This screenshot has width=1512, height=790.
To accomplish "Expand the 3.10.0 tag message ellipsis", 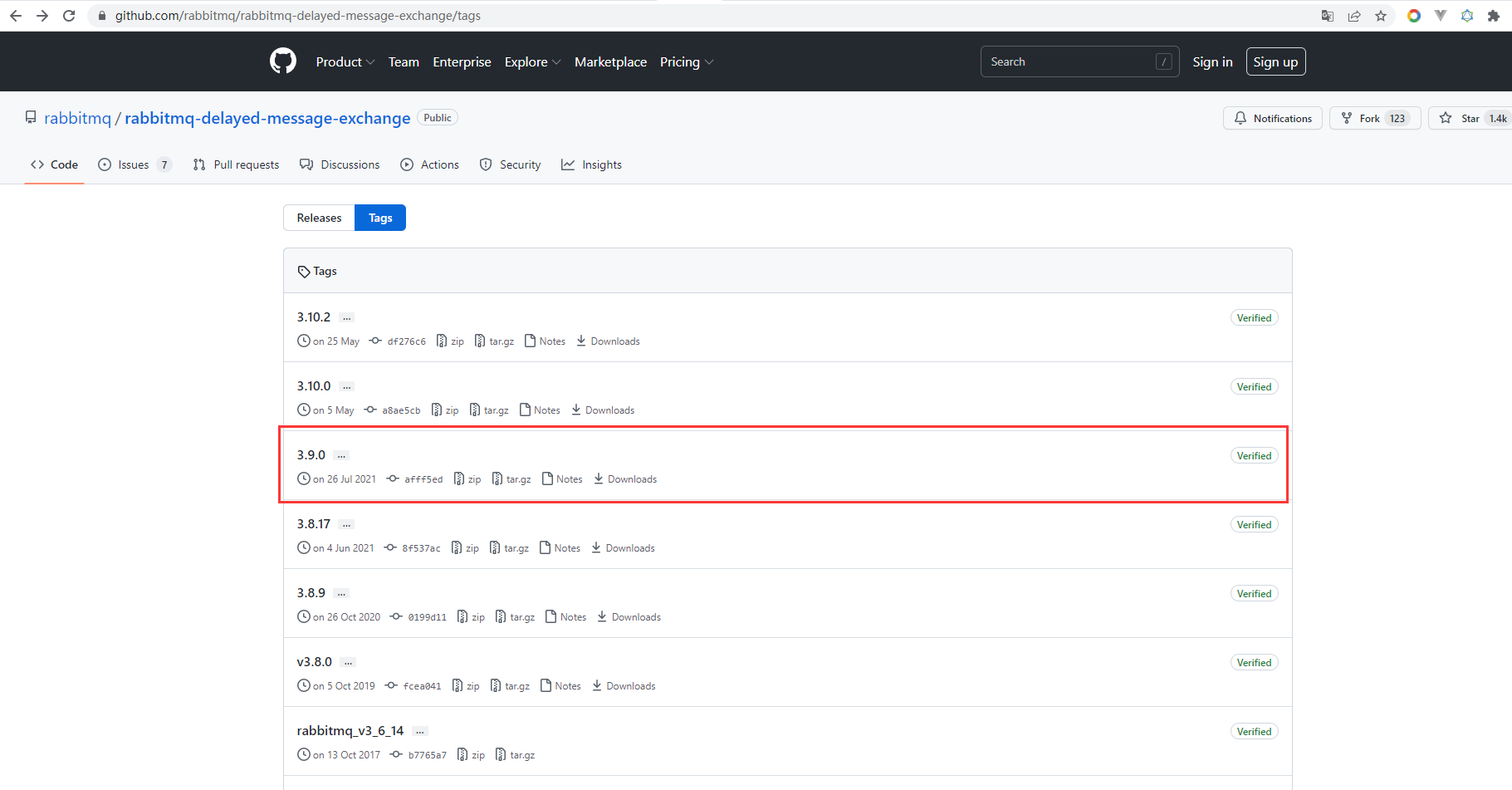I will pyautogui.click(x=347, y=387).
